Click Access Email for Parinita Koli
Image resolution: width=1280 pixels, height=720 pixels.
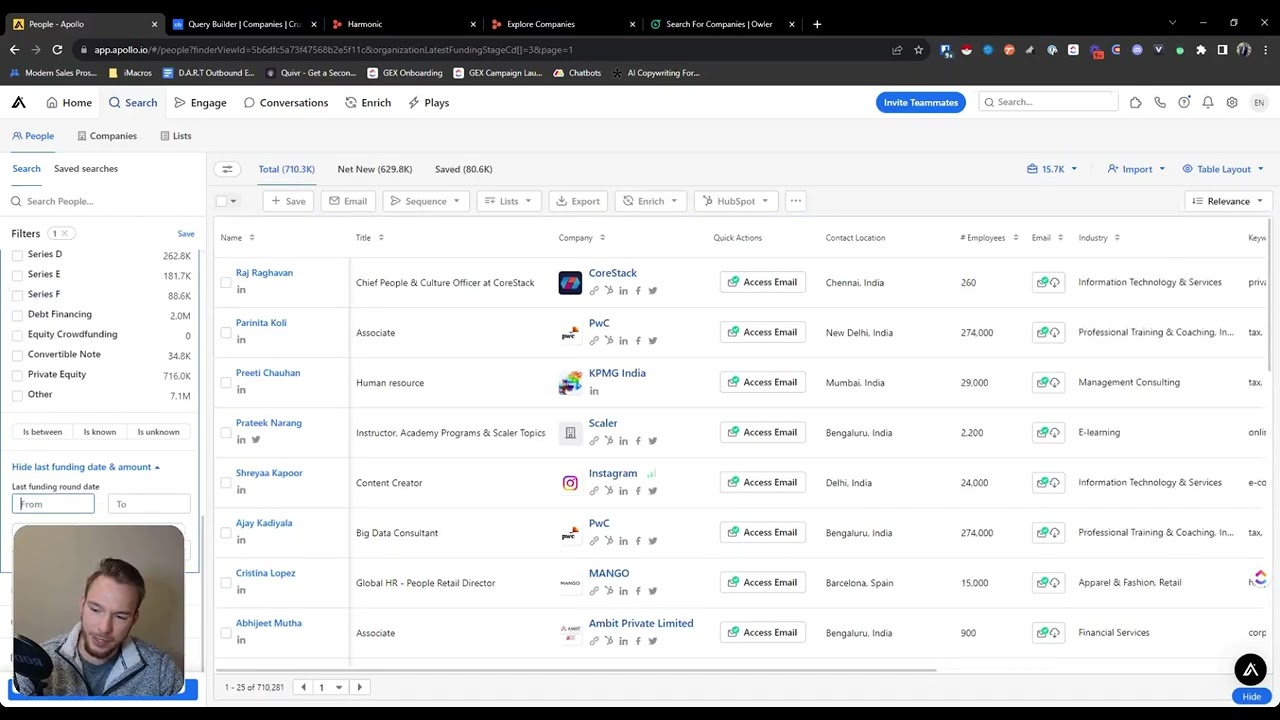[x=762, y=332]
